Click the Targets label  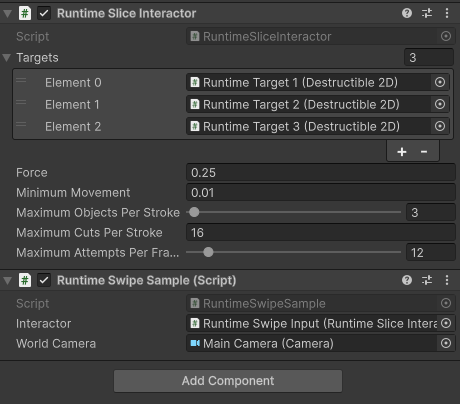37,57
